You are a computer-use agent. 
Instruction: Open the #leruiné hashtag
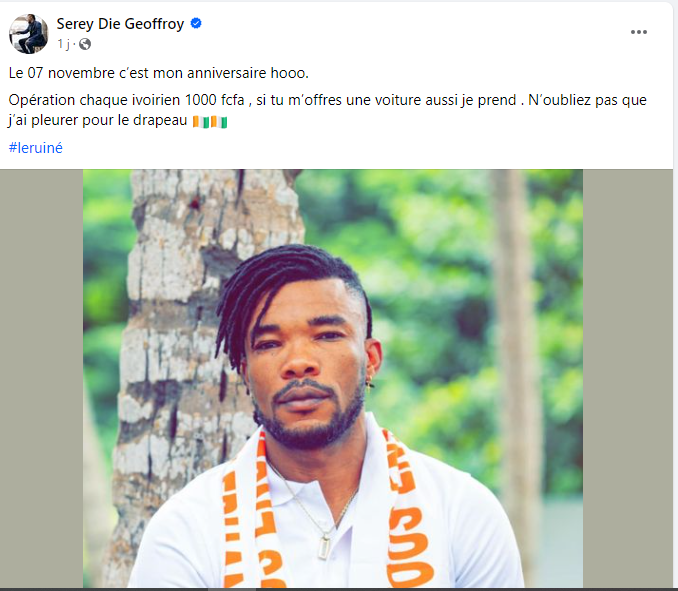click(x=35, y=148)
